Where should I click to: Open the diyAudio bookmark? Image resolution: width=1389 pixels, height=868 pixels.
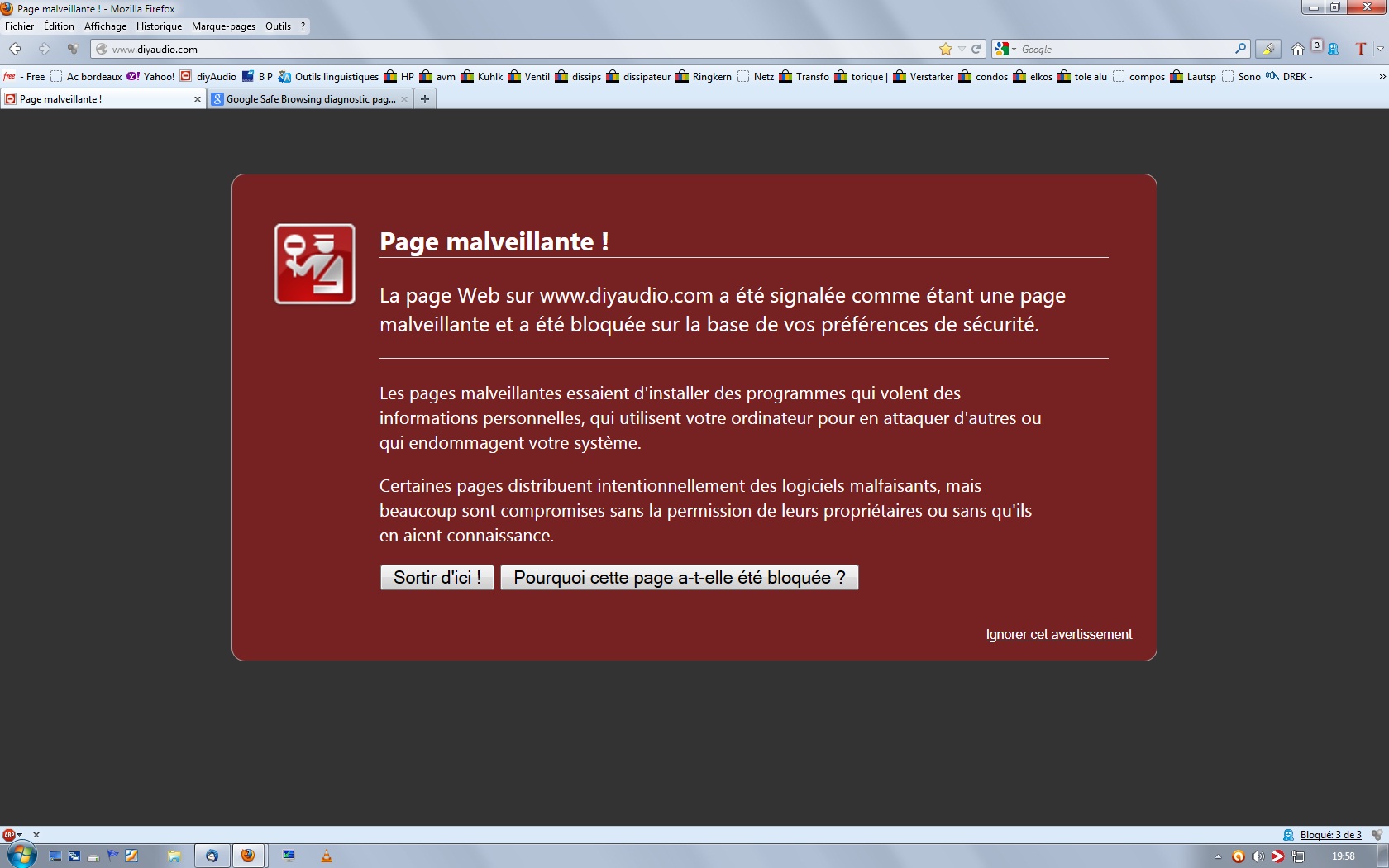point(208,76)
